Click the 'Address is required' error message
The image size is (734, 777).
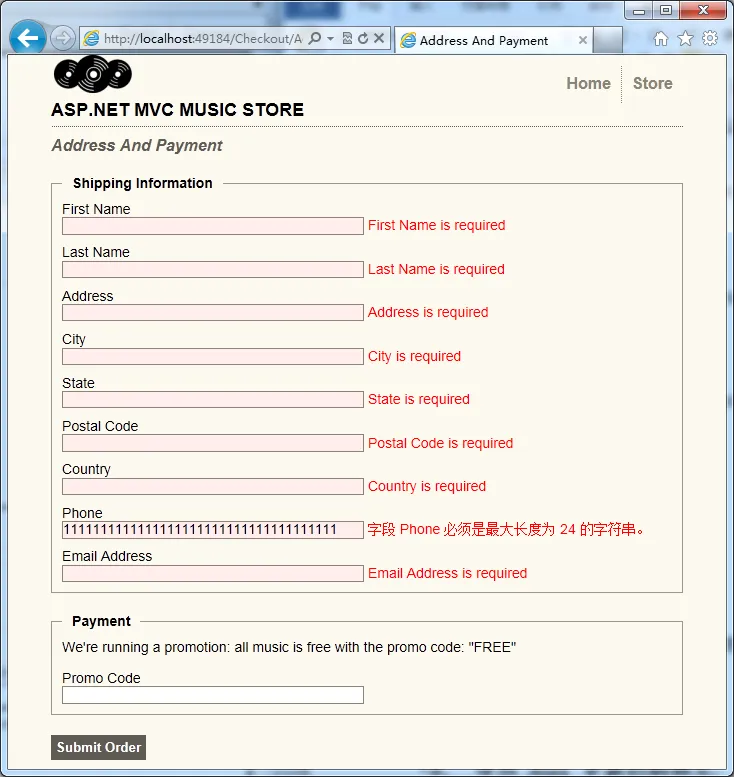[x=428, y=312]
